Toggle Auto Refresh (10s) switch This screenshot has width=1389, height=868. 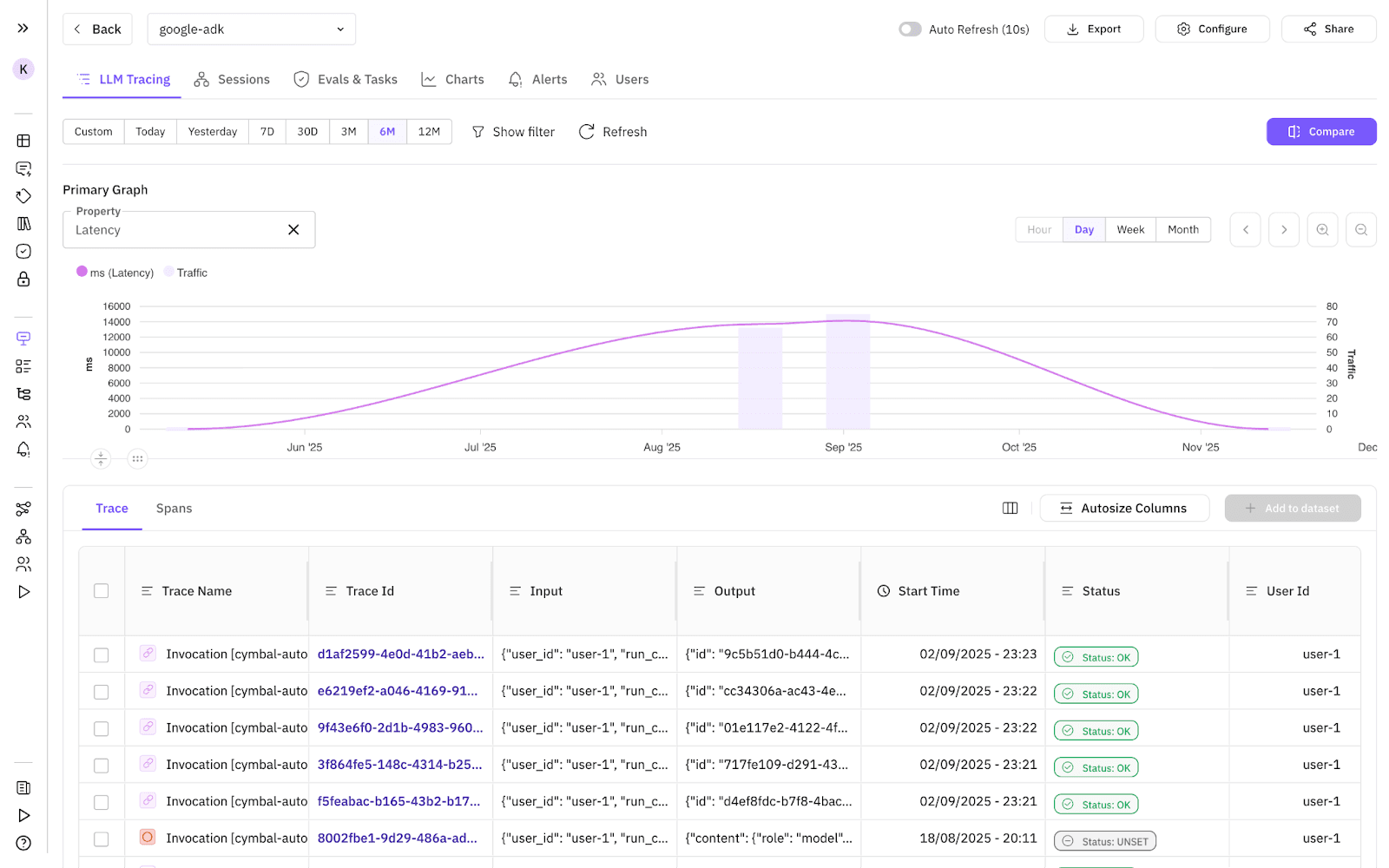pos(910,30)
